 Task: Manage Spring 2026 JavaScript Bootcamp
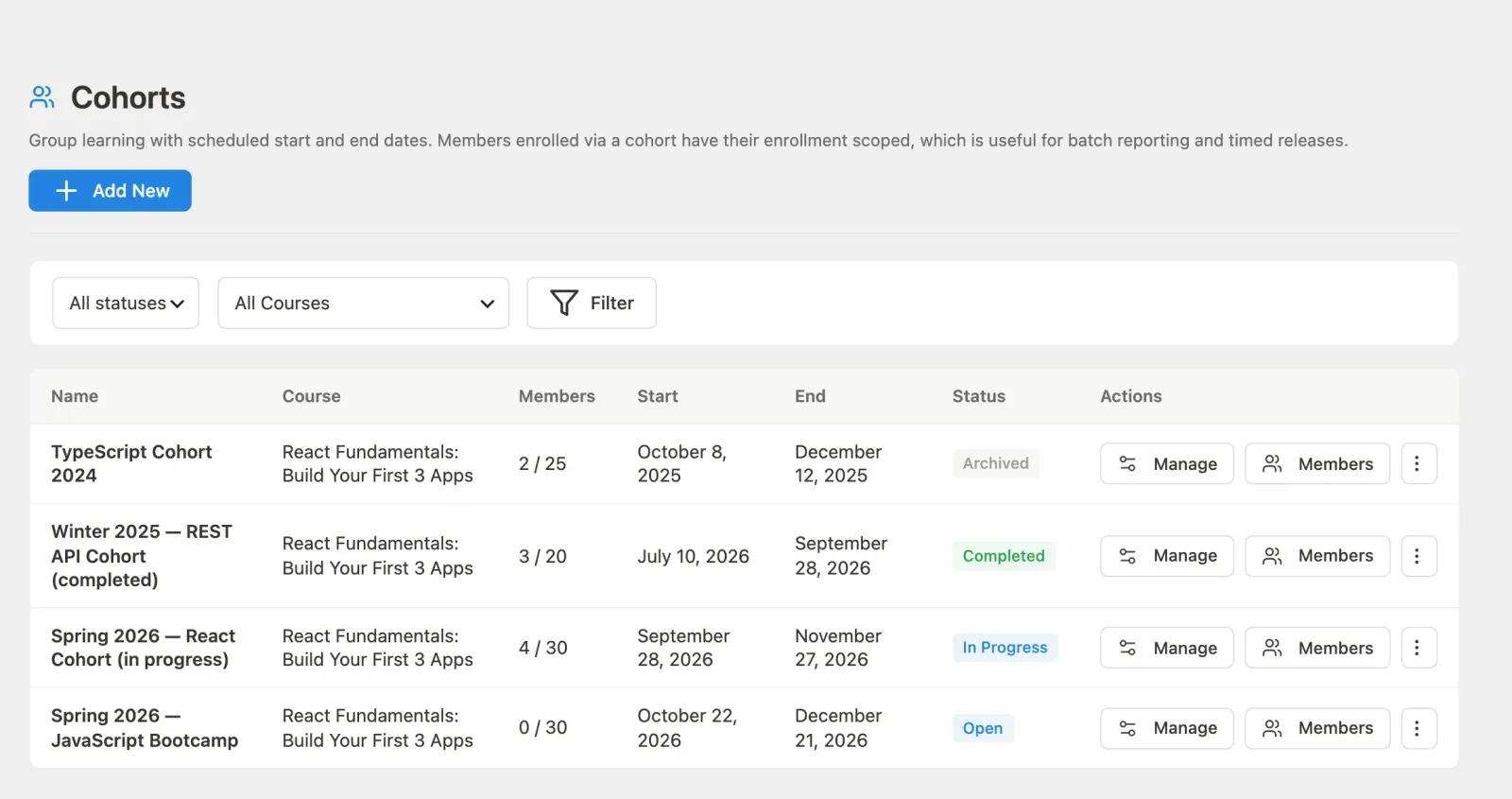pyautogui.click(x=1167, y=728)
